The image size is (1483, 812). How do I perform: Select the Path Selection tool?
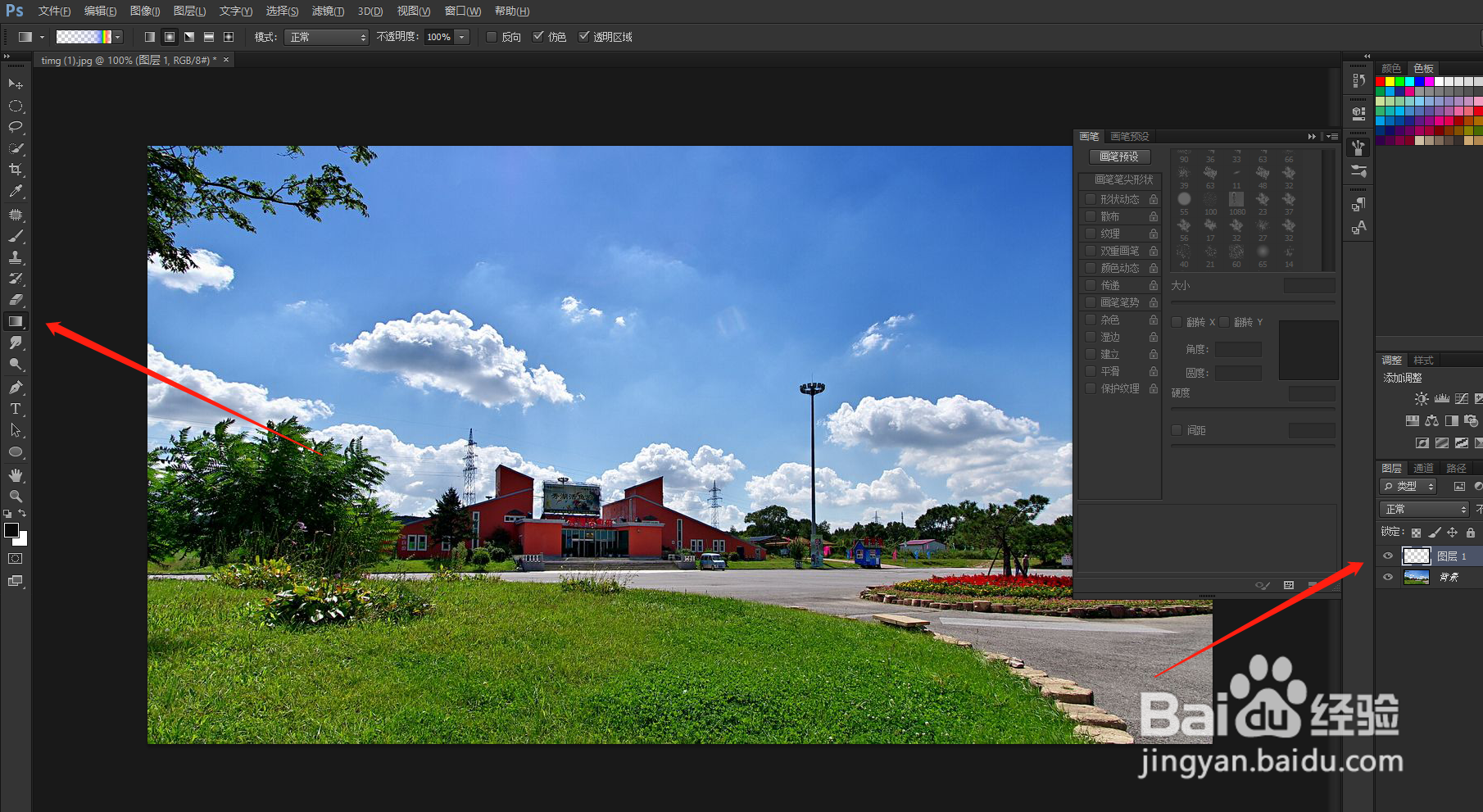point(16,430)
